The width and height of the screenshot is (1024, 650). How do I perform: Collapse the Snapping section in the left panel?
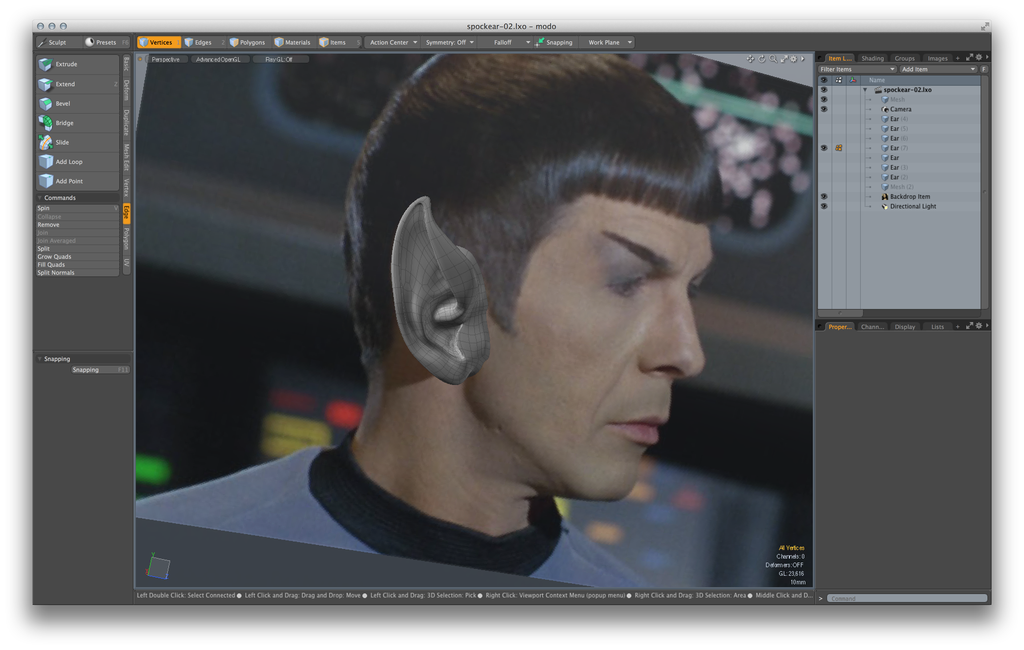click(x=40, y=359)
